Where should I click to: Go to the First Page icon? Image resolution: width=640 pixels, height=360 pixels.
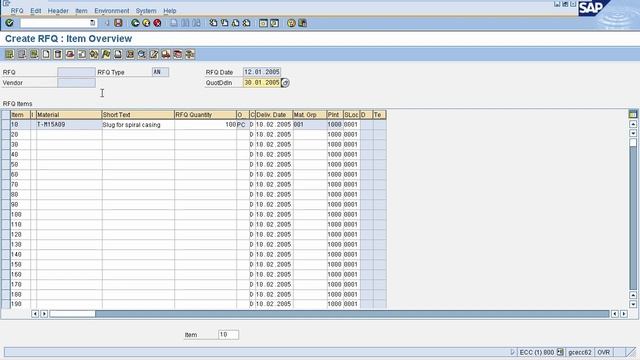click(x=213, y=23)
